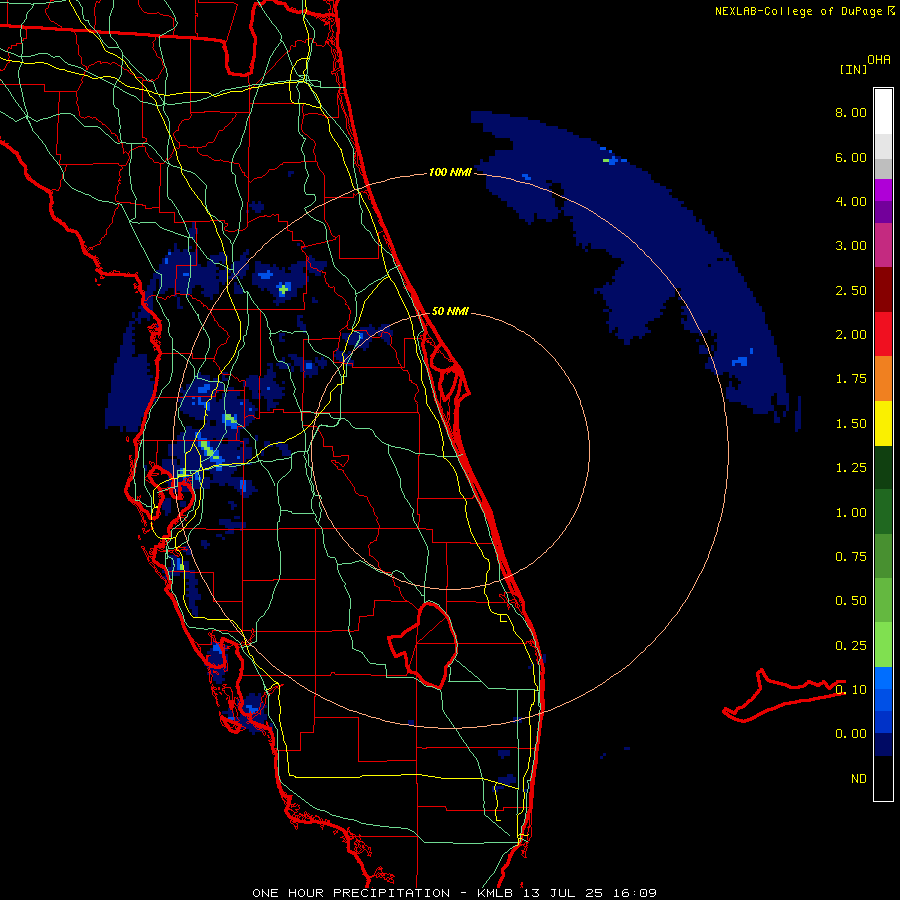Viewport: 900px width, 900px height.
Task: Click the 0.25 legend value
Action: pyautogui.click(x=851, y=646)
